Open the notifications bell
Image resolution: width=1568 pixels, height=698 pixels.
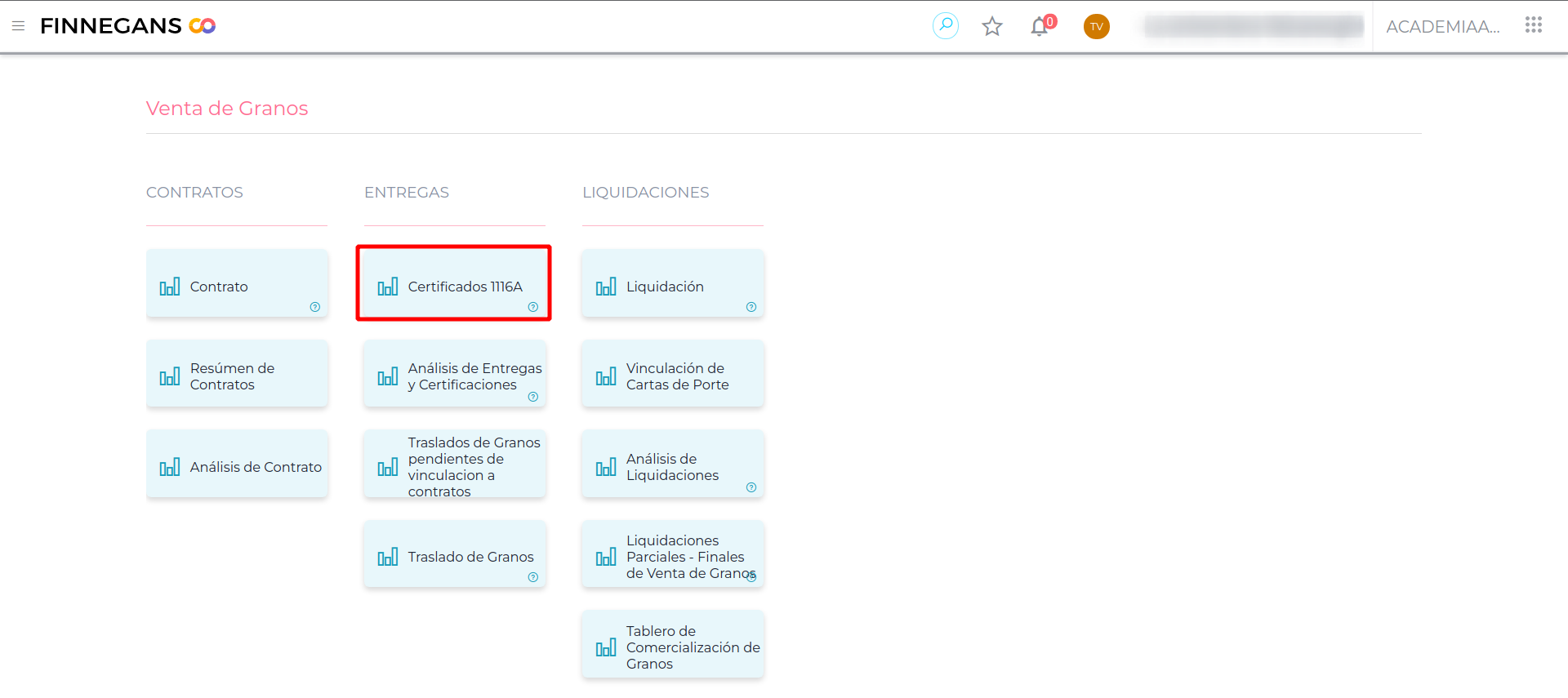[1039, 27]
